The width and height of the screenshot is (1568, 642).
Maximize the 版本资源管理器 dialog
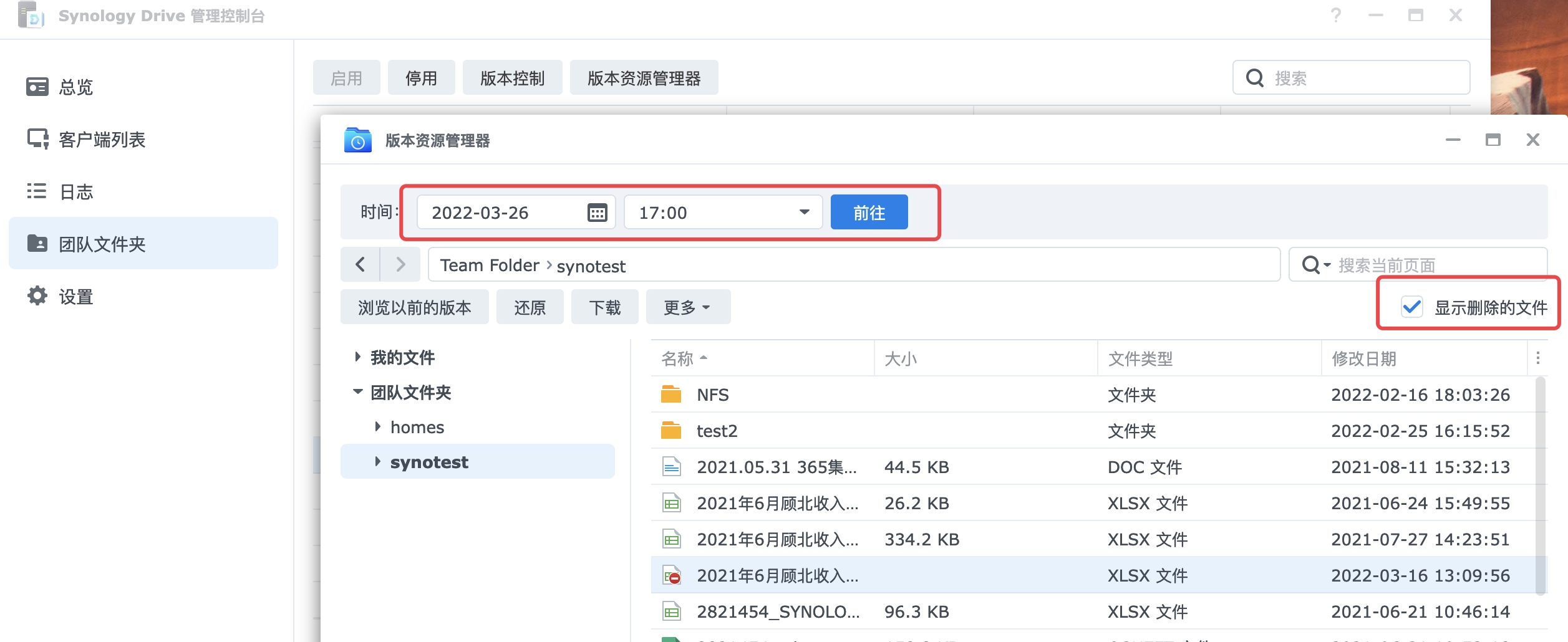point(1493,140)
